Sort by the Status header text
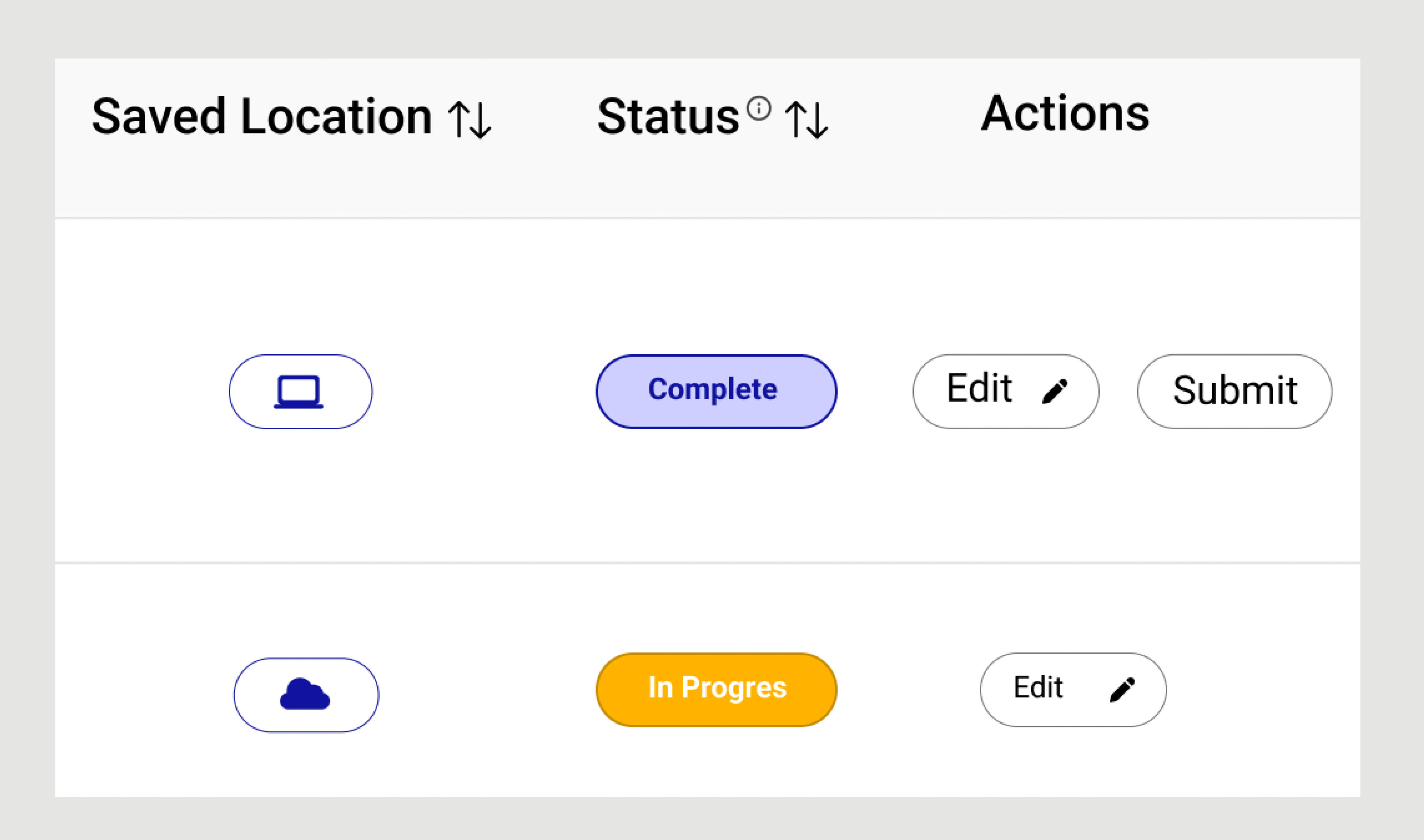The width and height of the screenshot is (1424, 840). (x=668, y=117)
